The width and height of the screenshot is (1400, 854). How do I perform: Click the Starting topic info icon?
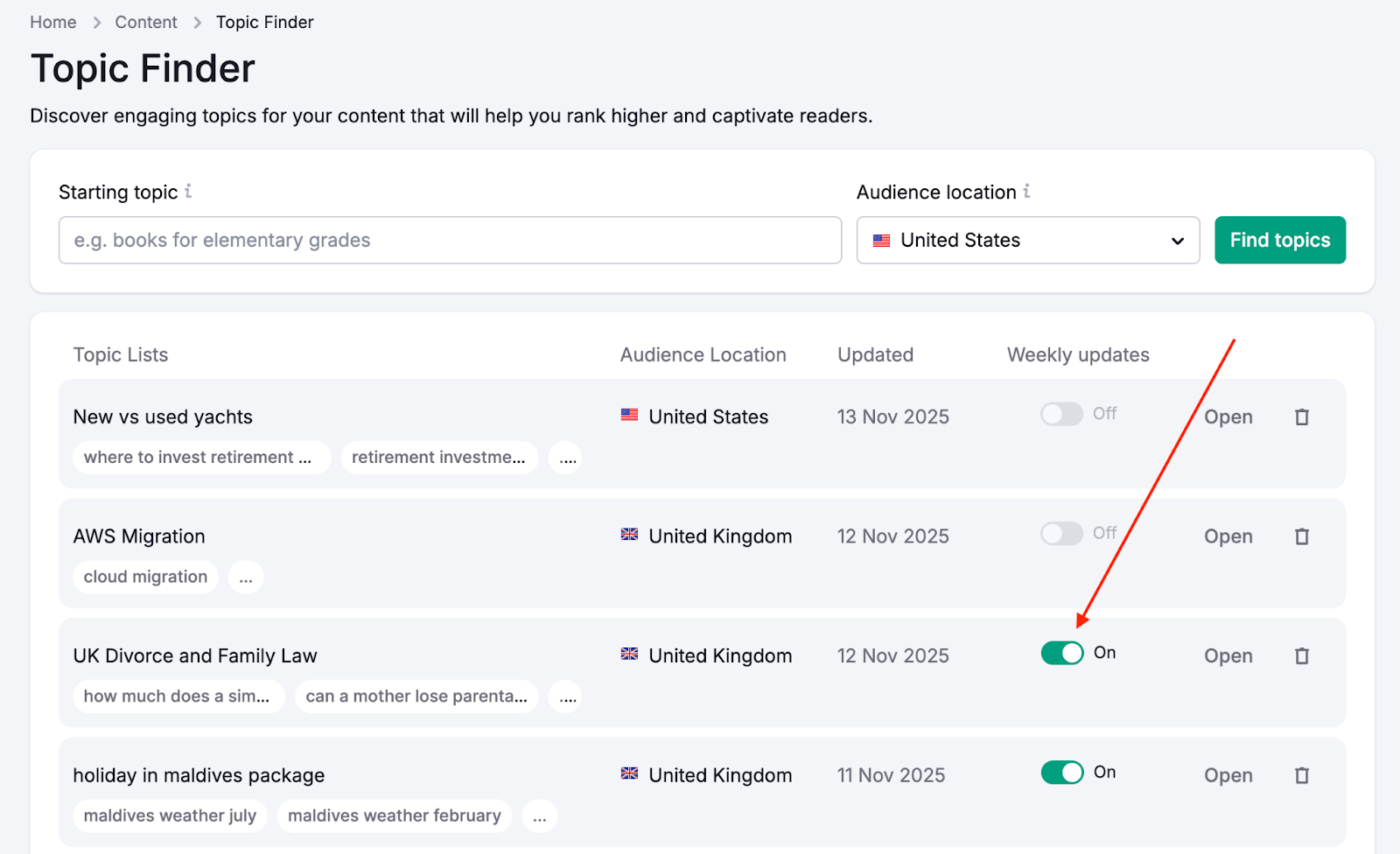pos(188,192)
